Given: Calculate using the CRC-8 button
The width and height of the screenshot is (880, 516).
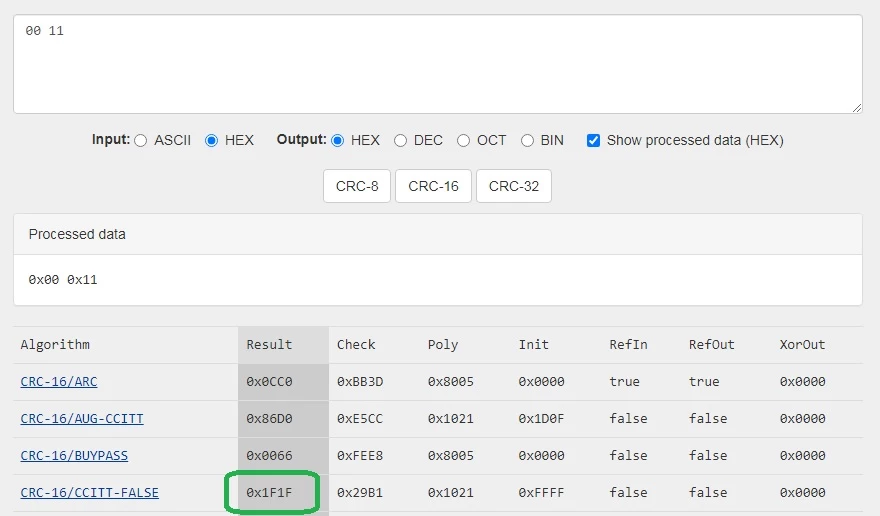Looking at the screenshot, I should (357, 186).
